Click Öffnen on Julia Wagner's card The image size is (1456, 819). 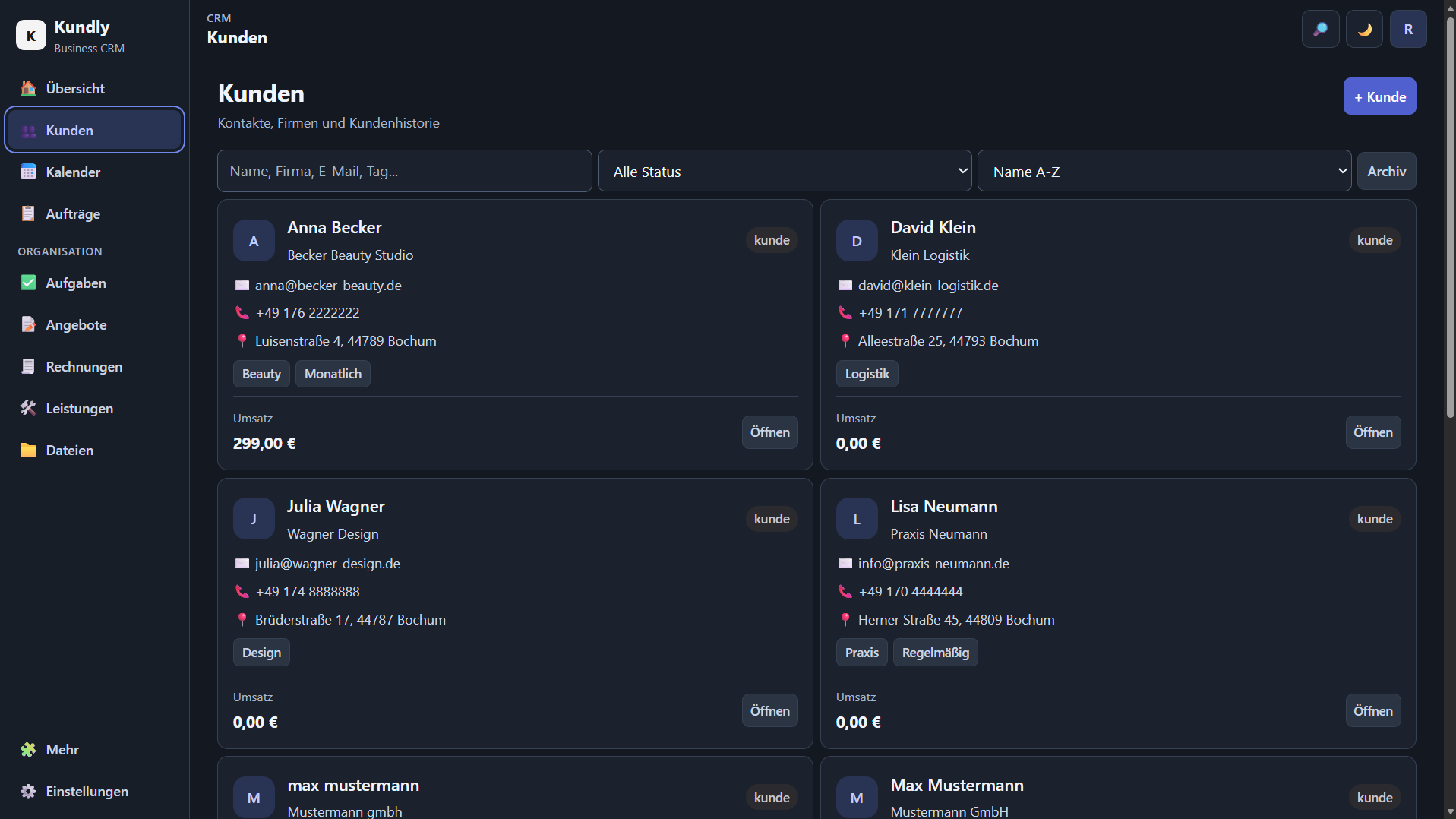tap(769, 710)
